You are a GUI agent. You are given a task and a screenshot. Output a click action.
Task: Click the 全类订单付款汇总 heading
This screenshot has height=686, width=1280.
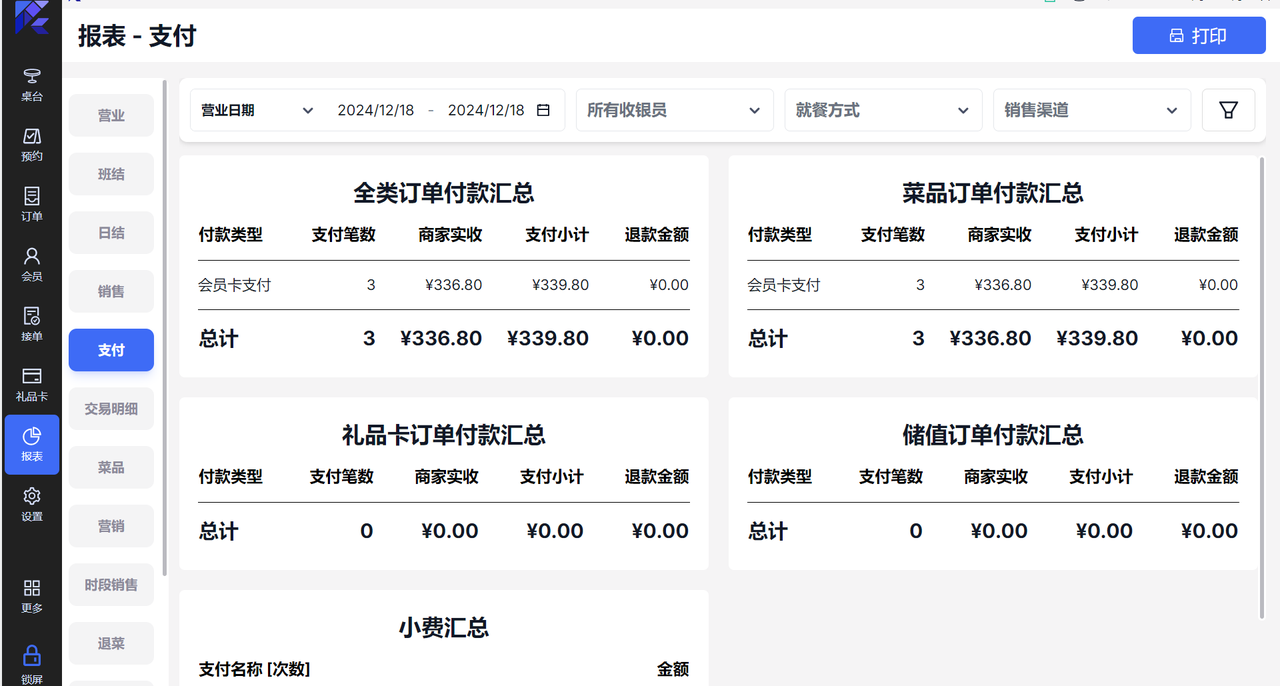coord(444,193)
